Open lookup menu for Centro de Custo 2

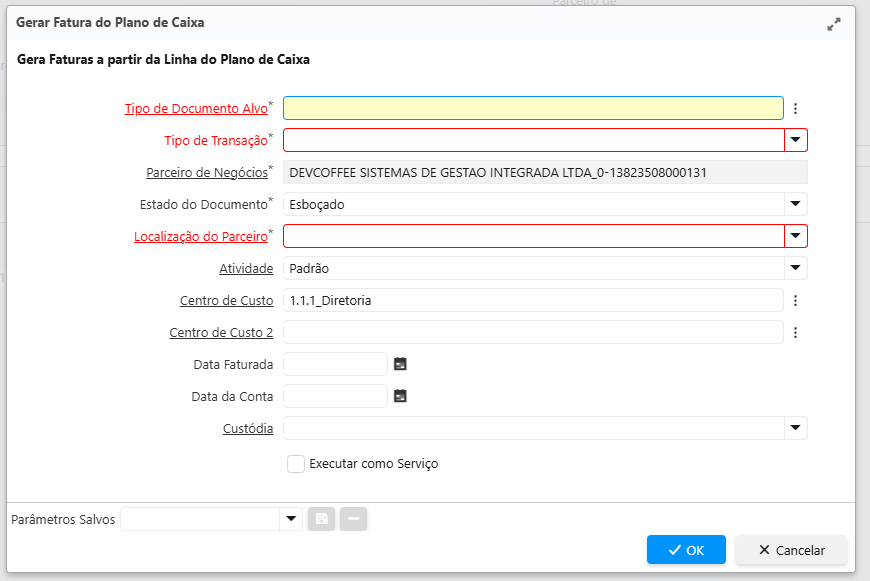796,333
